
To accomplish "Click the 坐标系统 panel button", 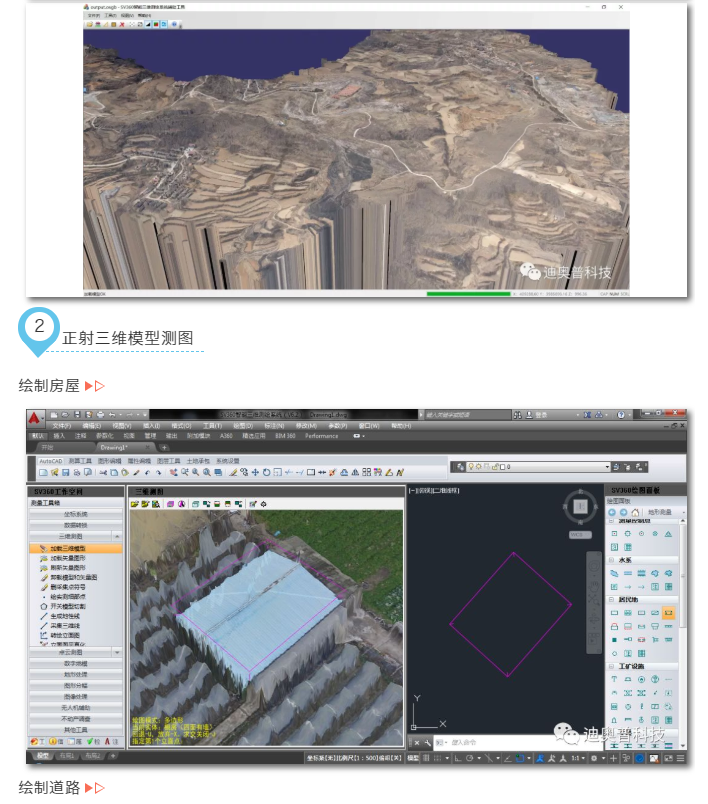I will point(76,514).
